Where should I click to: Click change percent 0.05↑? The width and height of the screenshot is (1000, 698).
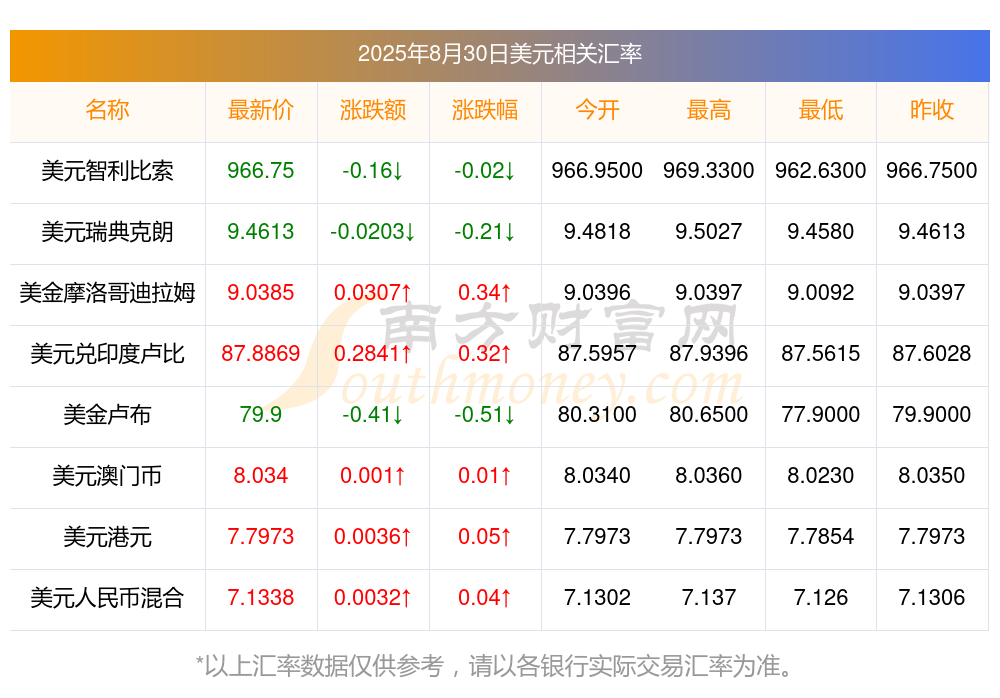click(485, 537)
